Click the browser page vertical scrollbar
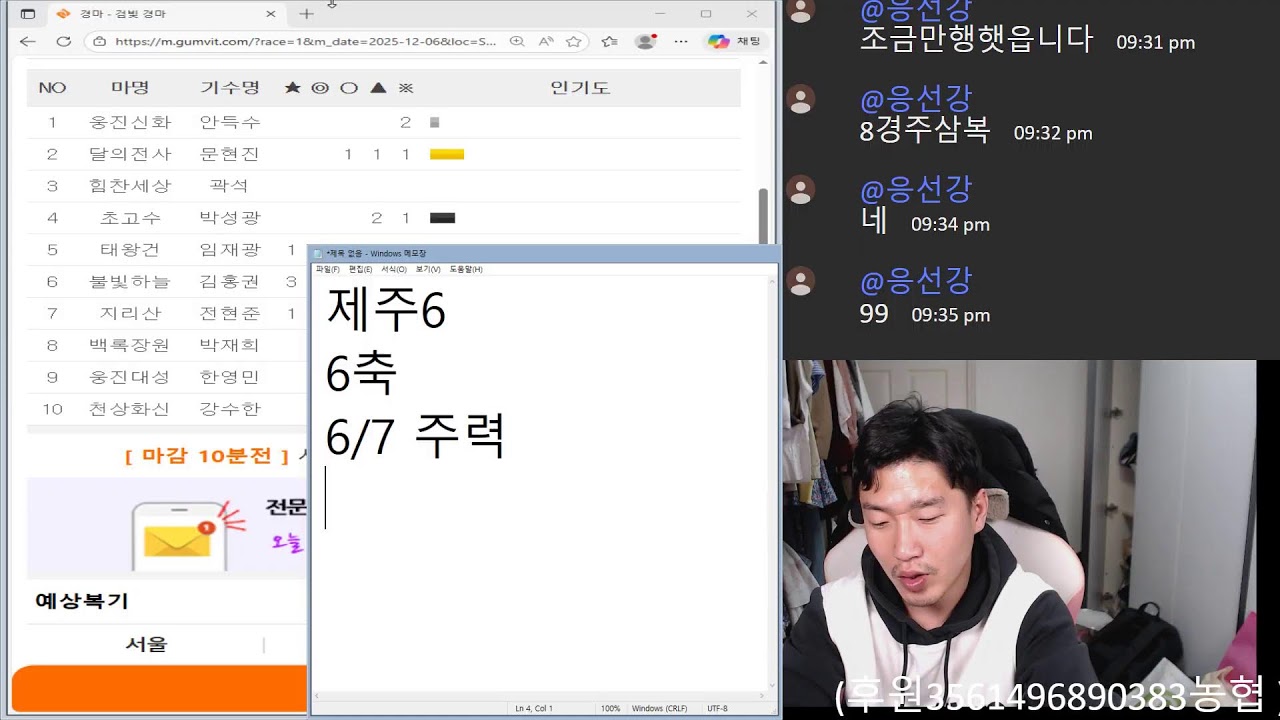This screenshot has width=1280, height=720. 764,215
